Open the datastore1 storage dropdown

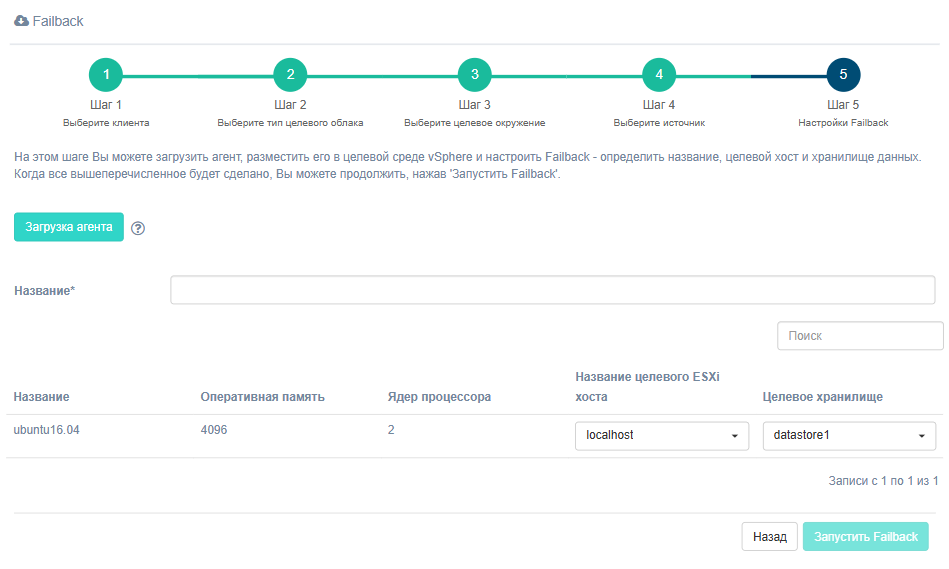[849, 436]
